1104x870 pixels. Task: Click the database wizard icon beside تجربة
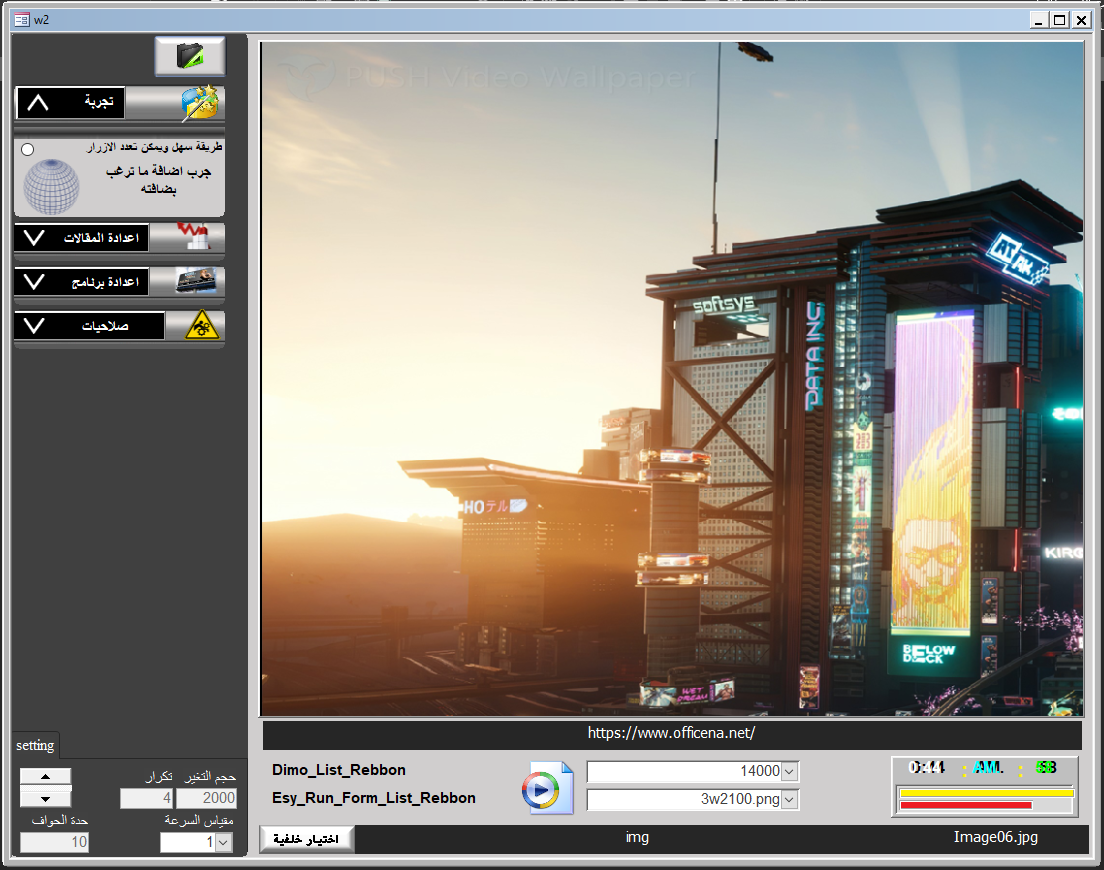202,103
